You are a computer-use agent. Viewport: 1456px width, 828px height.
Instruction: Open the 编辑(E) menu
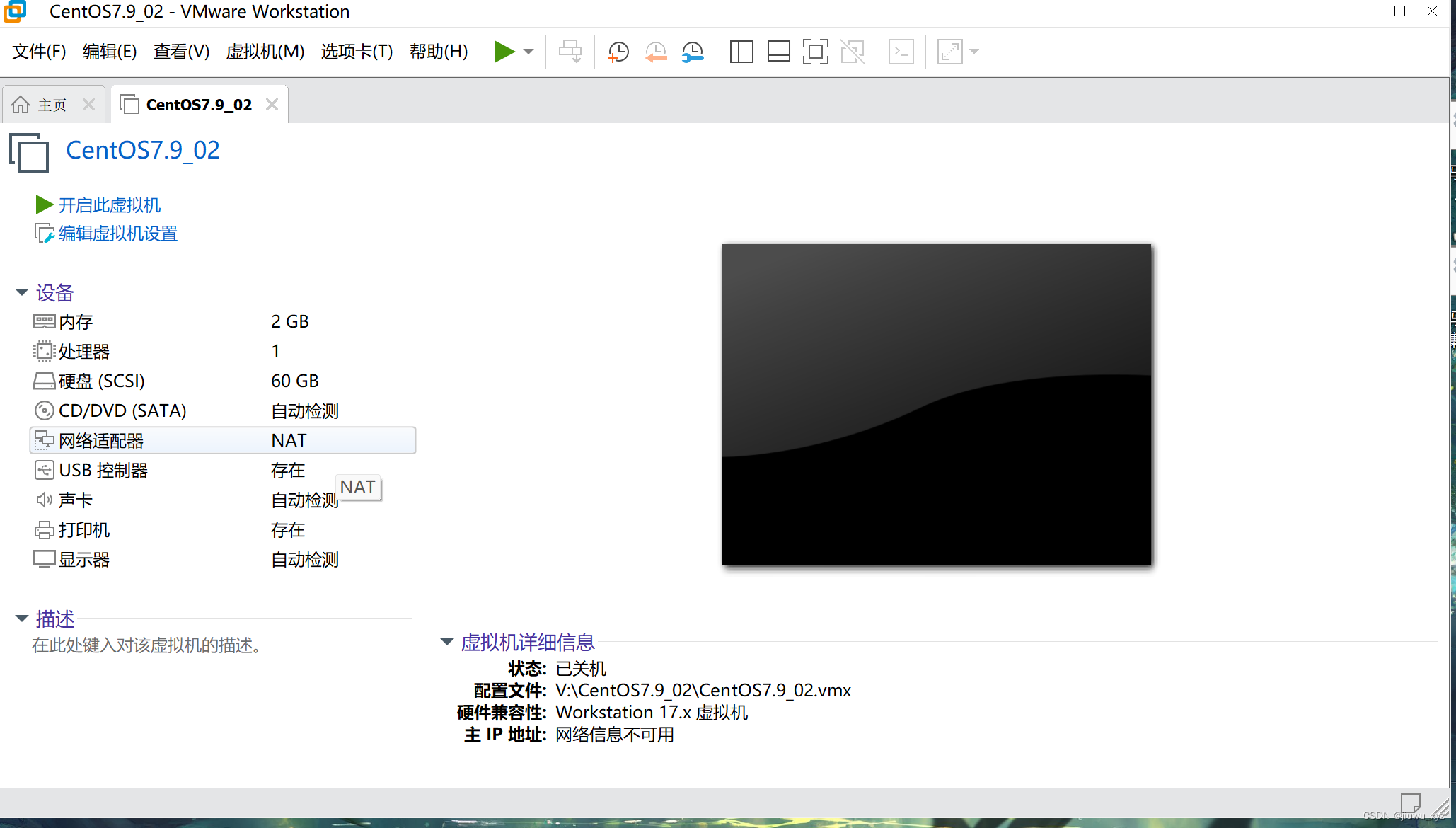[x=110, y=52]
